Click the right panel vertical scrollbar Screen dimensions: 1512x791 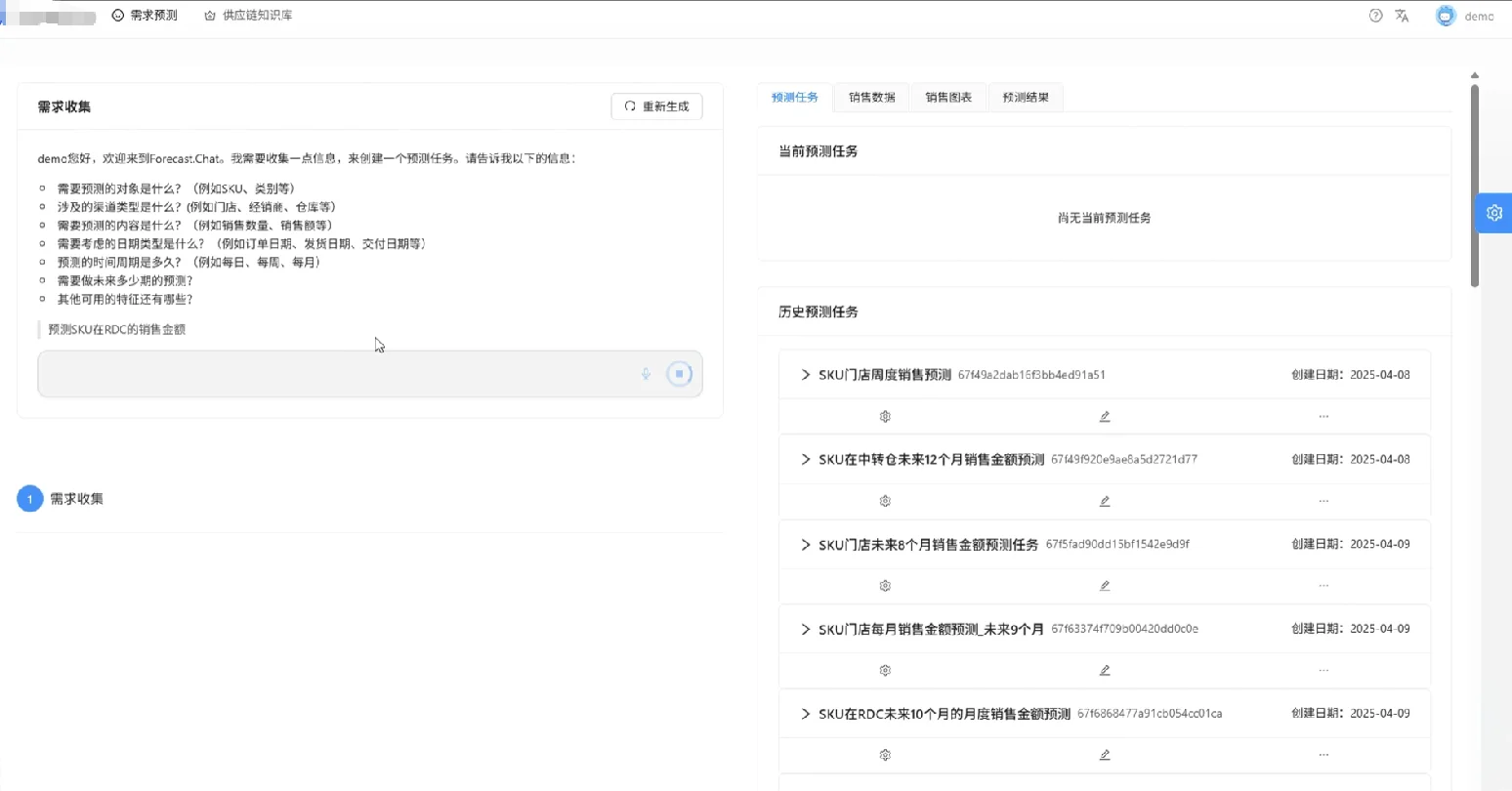[x=1474, y=195]
